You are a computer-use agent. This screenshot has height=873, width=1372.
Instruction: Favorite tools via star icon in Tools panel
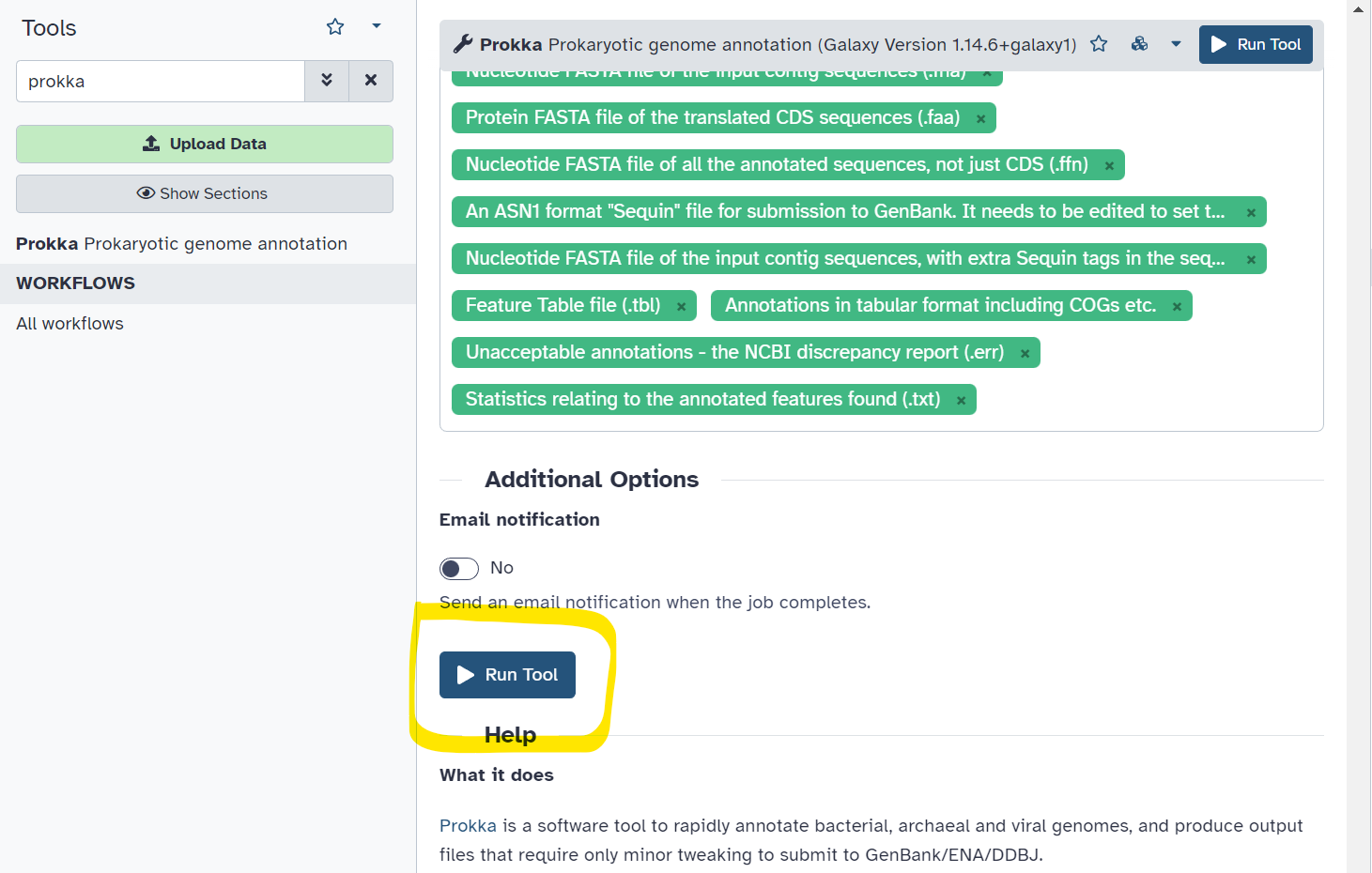pos(335,27)
